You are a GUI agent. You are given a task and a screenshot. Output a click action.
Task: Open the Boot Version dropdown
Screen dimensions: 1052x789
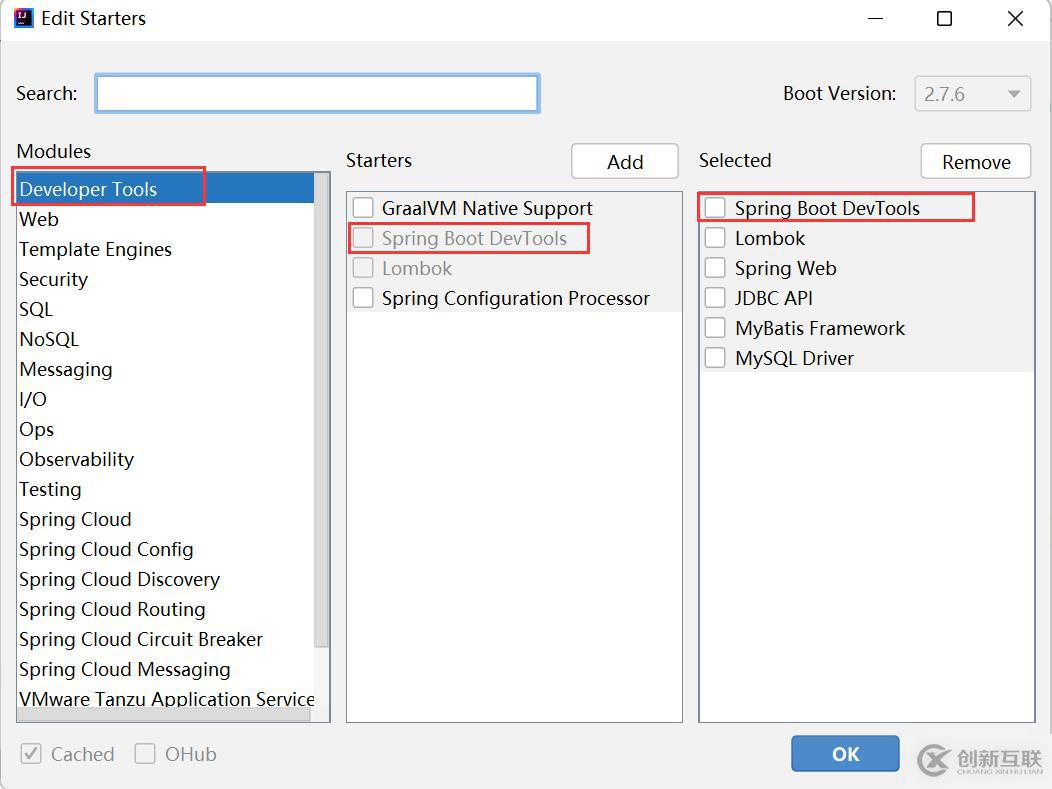(x=972, y=94)
